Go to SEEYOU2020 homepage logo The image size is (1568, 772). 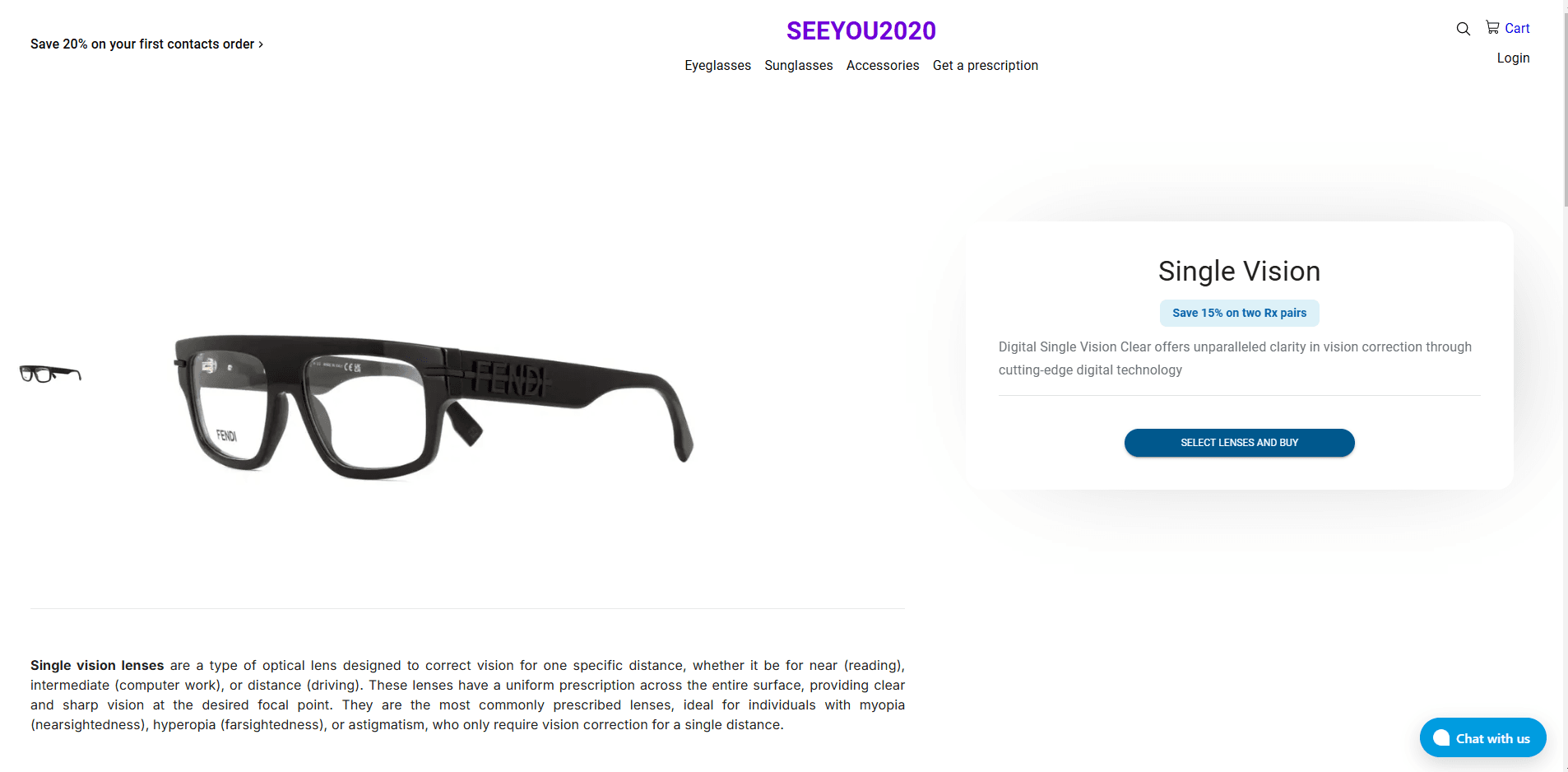coord(861,30)
